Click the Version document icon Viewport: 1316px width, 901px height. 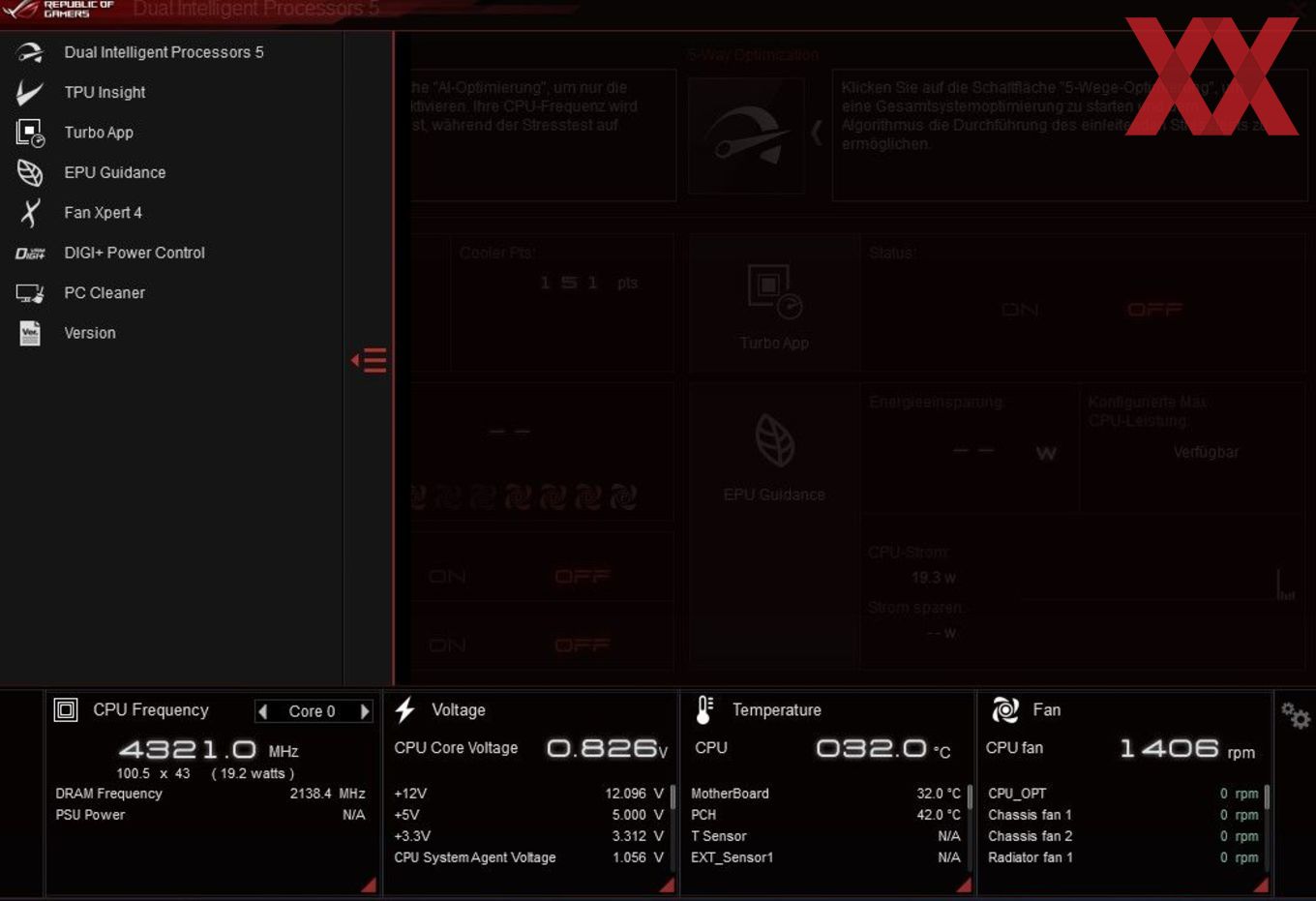[30, 333]
